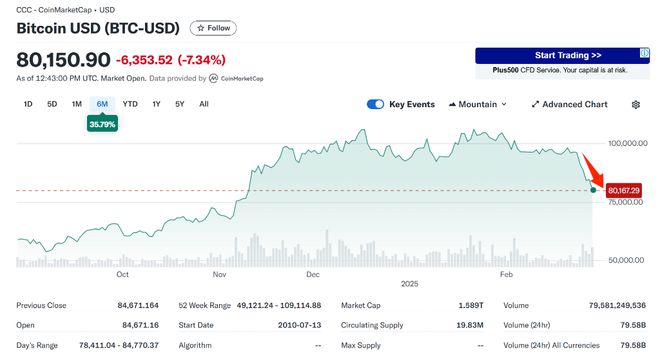The height and width of the screenshot is (361, 660).
Task: Click the Market Cap value 1.589T
Action: point(471,305)
